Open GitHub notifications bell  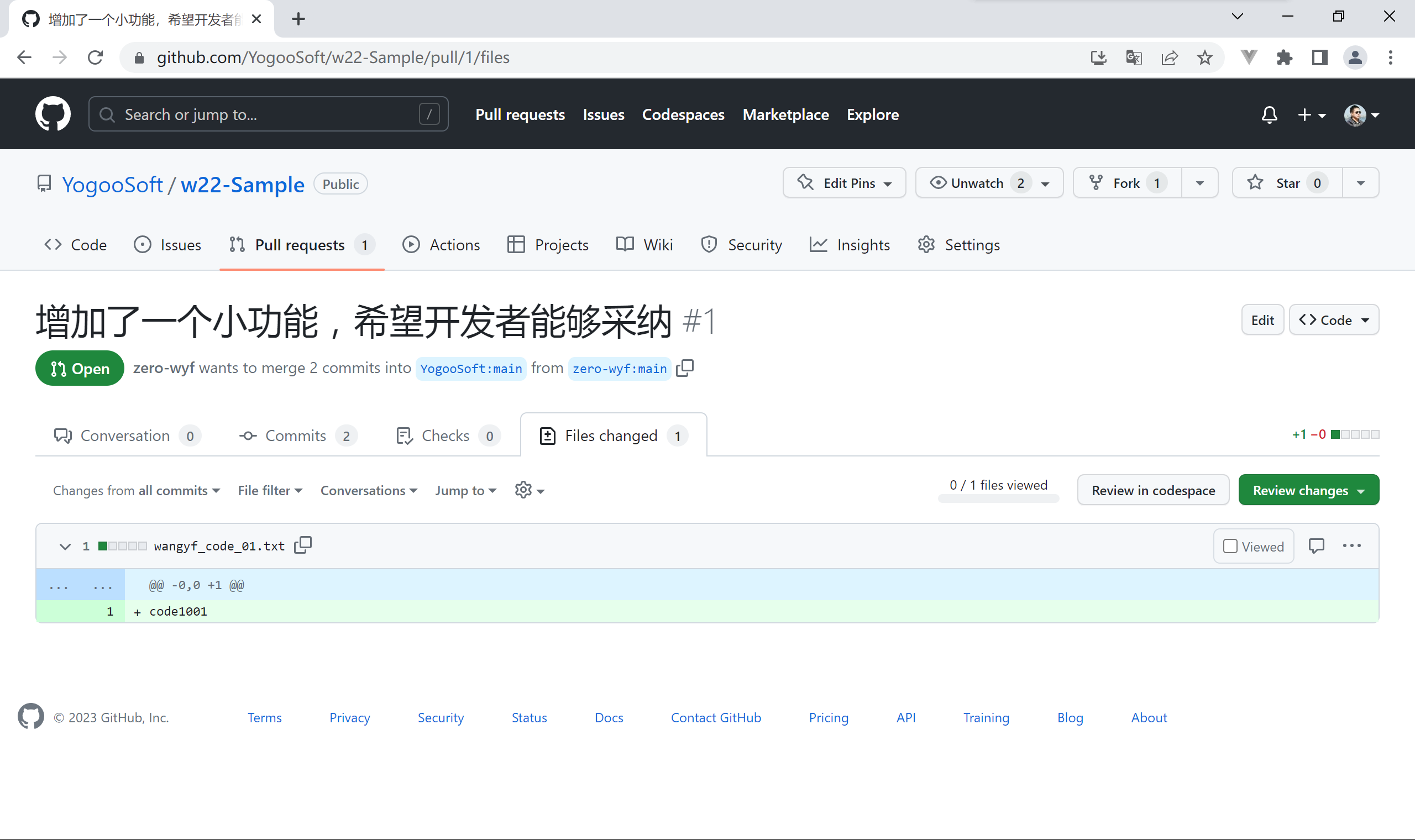coord(1269,114)
